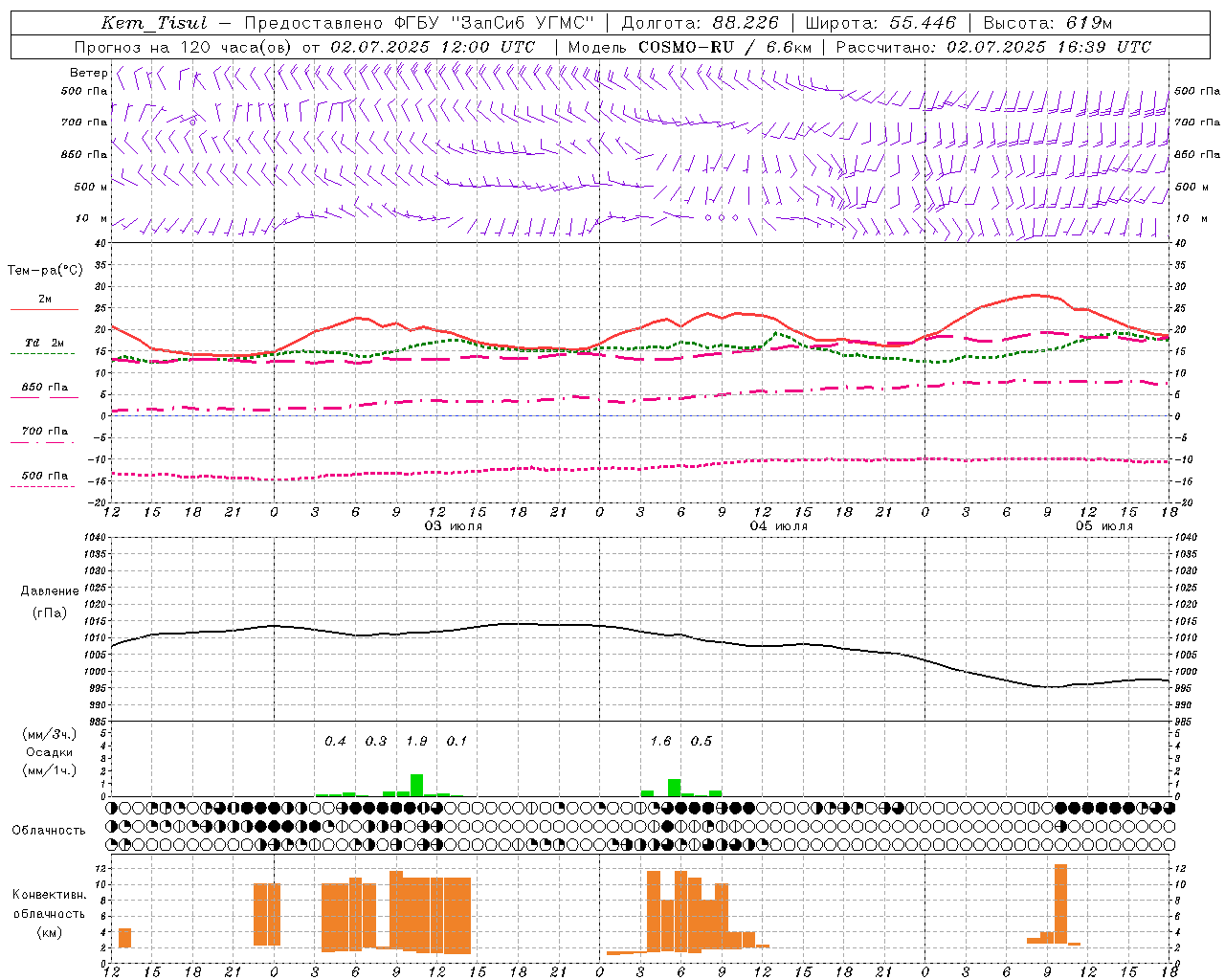
Task: Click the 0.3 precipitation value
Action: [376, 741]
